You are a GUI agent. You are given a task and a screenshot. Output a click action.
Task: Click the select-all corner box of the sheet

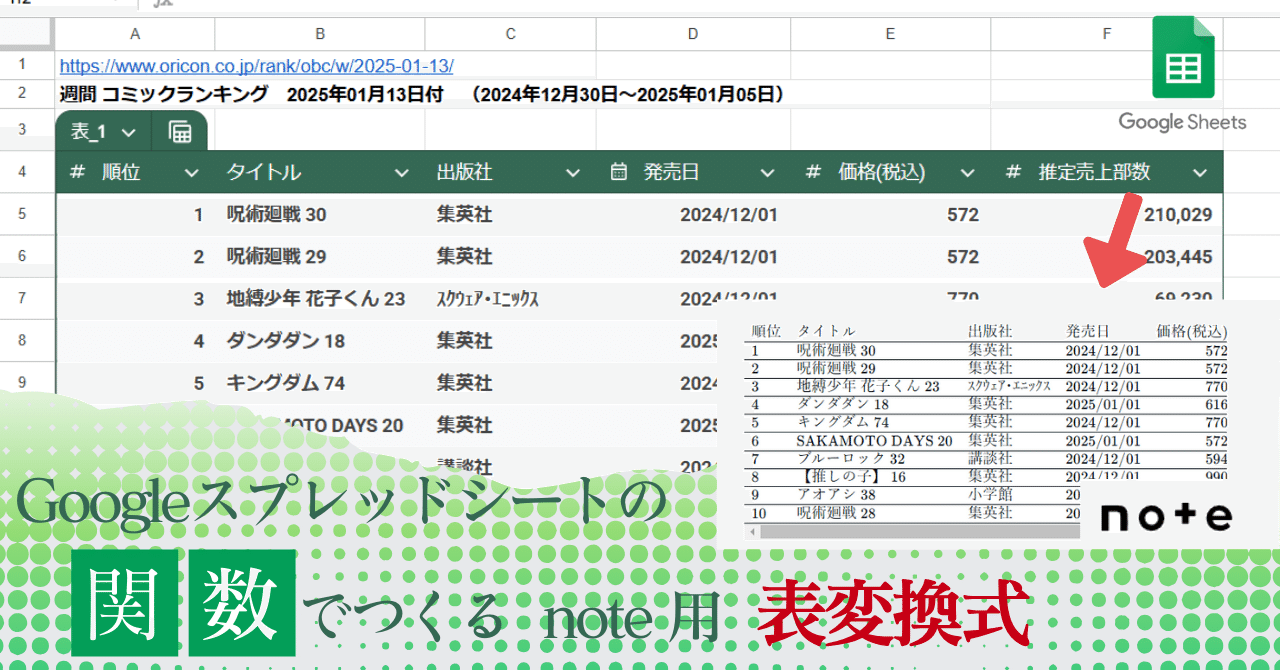(27, 34)
